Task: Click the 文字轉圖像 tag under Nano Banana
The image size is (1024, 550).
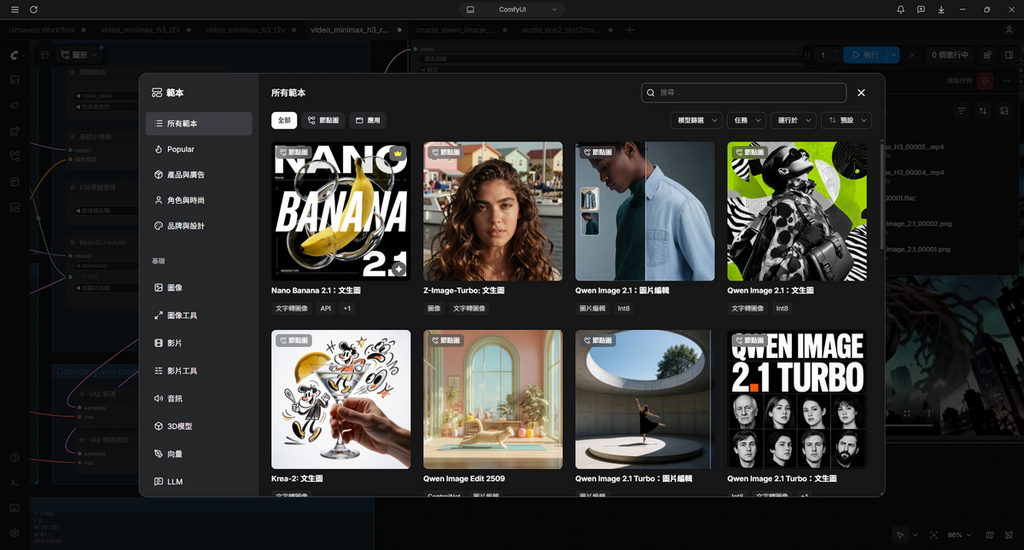Action: [291, 308]
